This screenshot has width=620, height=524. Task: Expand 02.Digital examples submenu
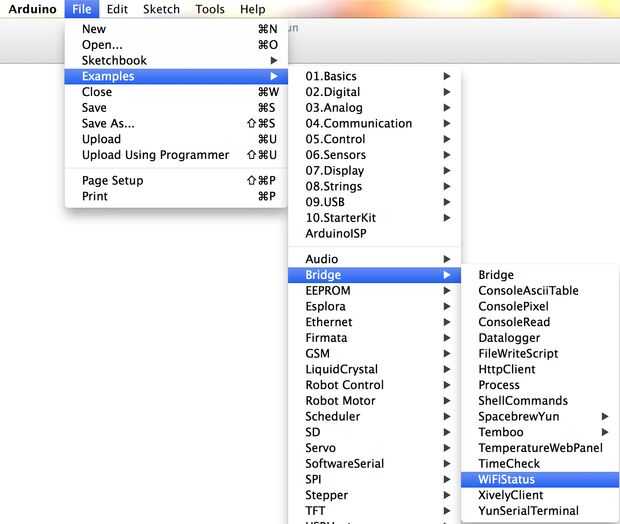click(x=374, y=92)
